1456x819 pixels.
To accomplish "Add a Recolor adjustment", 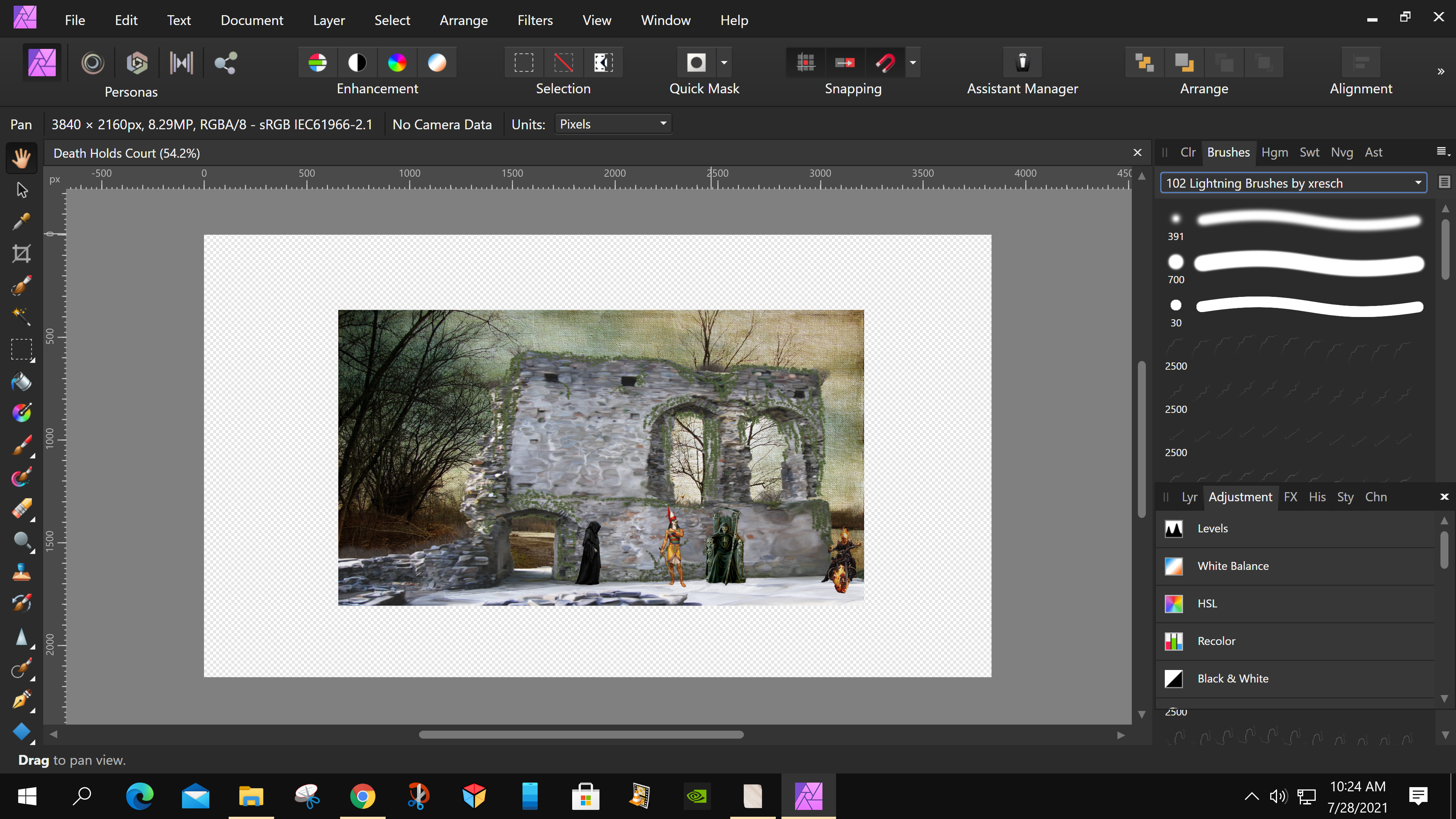I will [x=1295, y=641].
